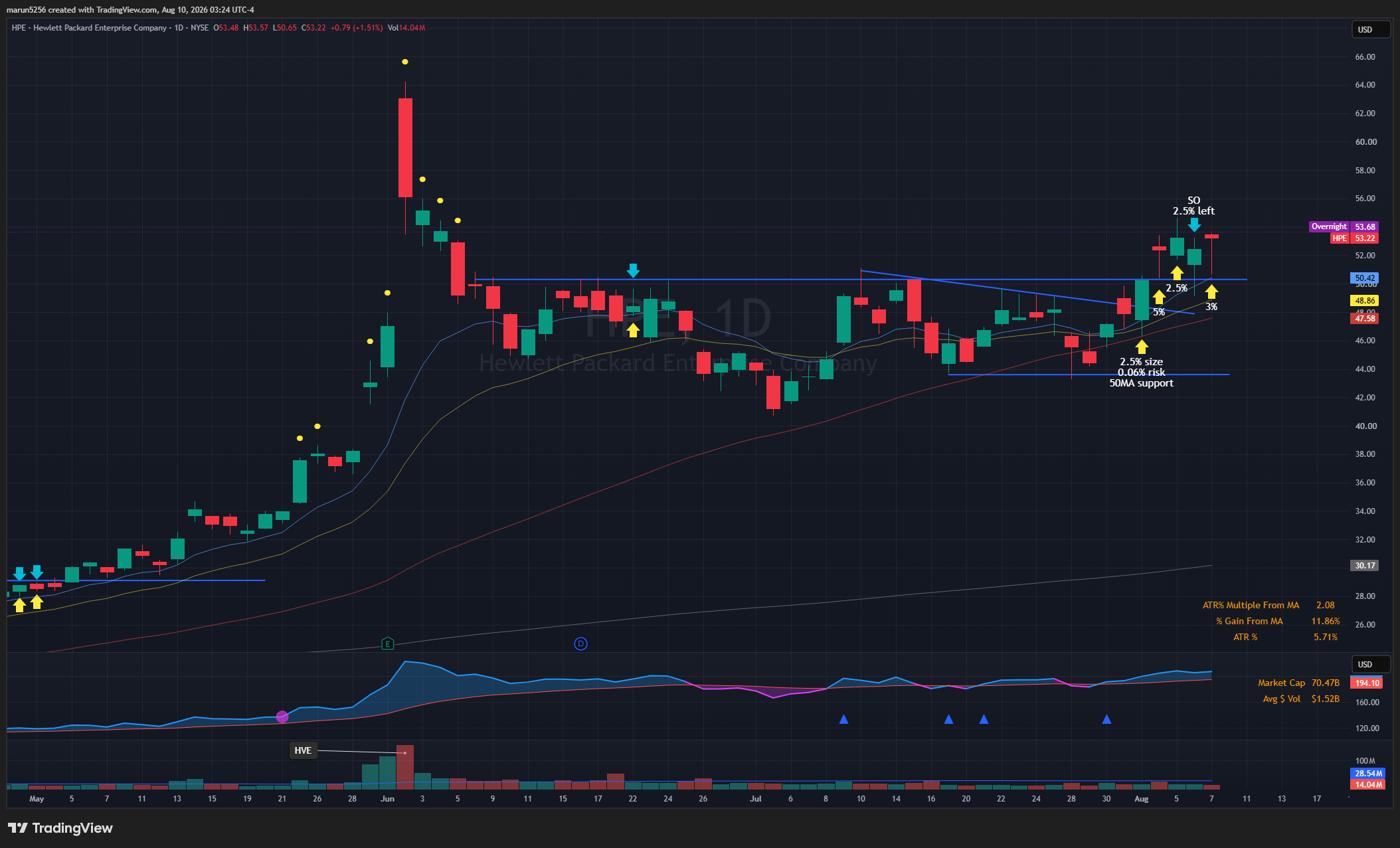This screenshot has width=1400, height=848.
Task: Select the yellow up arrow above the "3%" label
Action: [1211, 292]
